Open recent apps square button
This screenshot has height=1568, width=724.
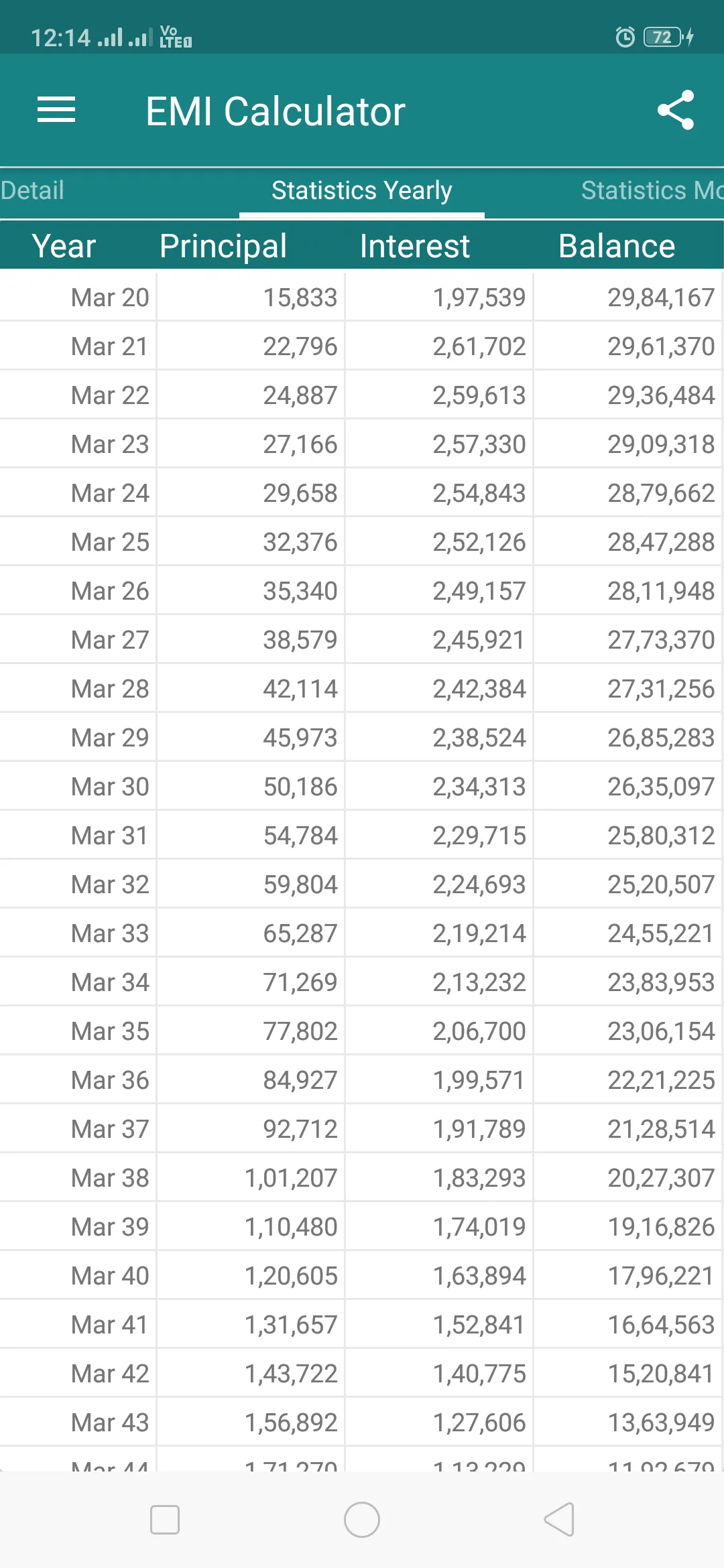click(x=165, y=1519)
